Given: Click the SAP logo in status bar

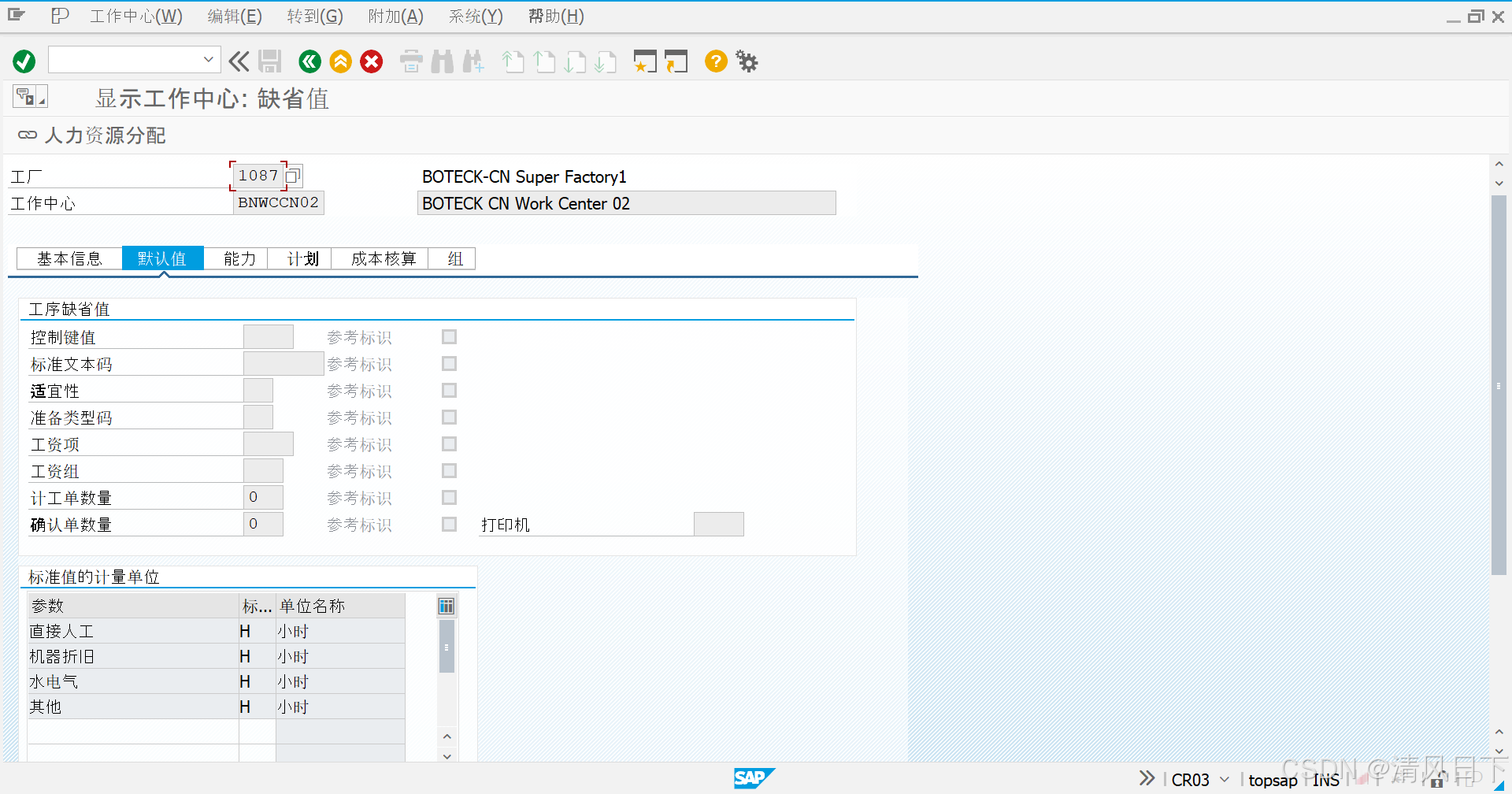Looking at the screenshot, I should click(x=754, y=778).
